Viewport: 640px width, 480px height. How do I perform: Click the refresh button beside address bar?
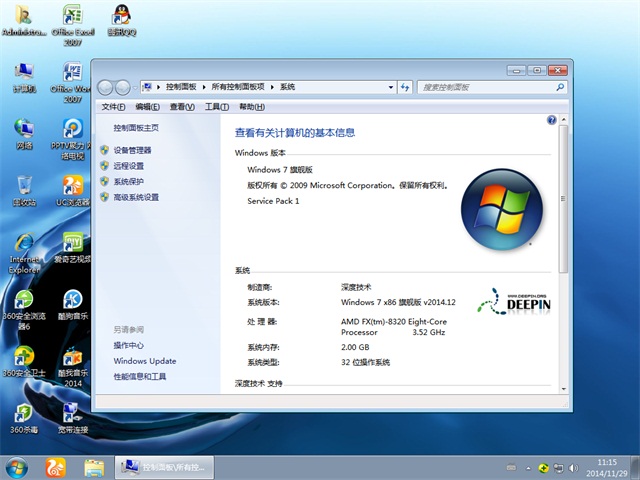405,87
